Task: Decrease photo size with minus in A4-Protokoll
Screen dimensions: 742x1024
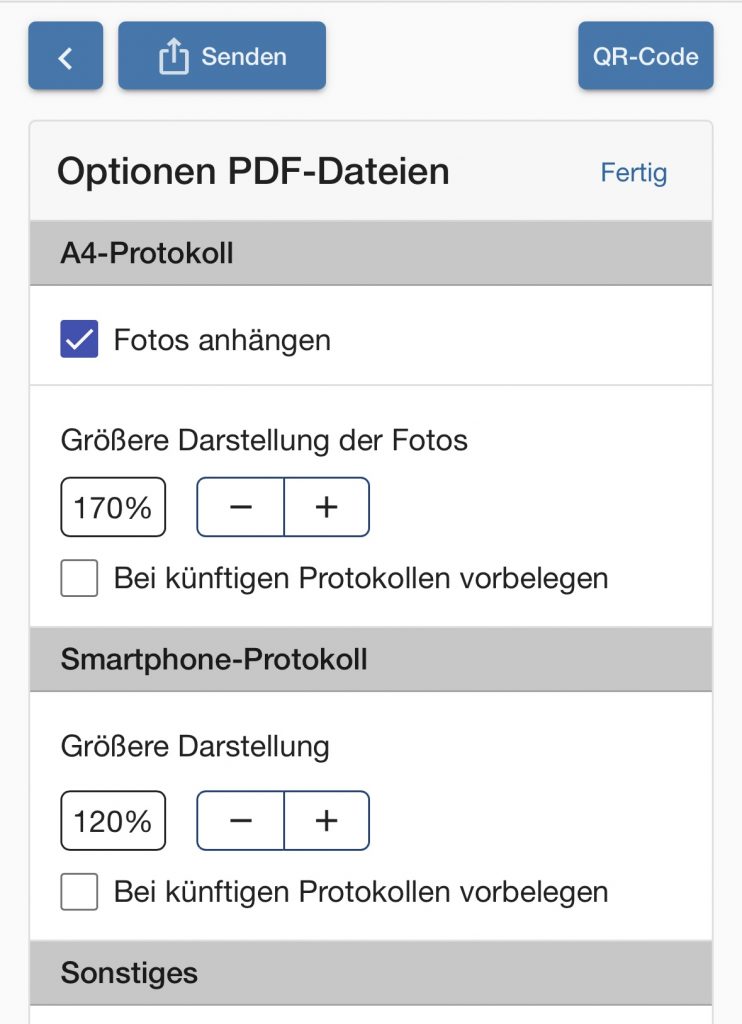Action: [x=241, y=508]
